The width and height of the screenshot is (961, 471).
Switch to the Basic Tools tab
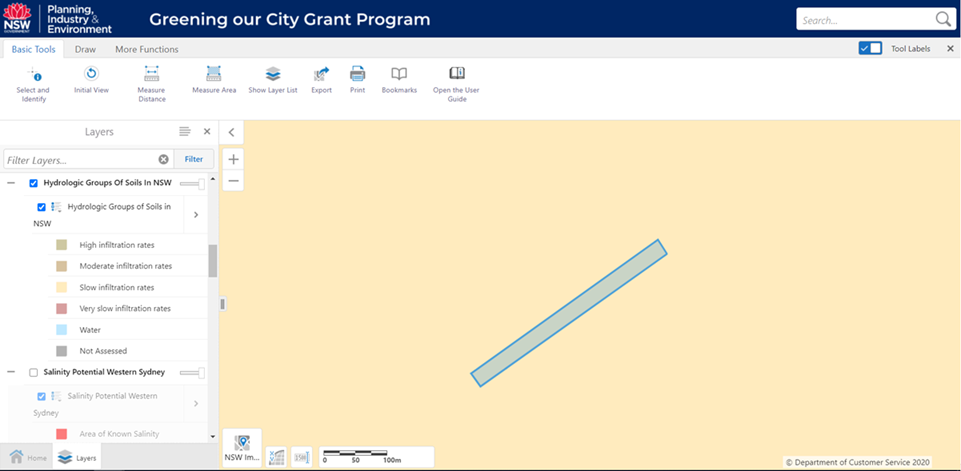click(x=34, y=49)
